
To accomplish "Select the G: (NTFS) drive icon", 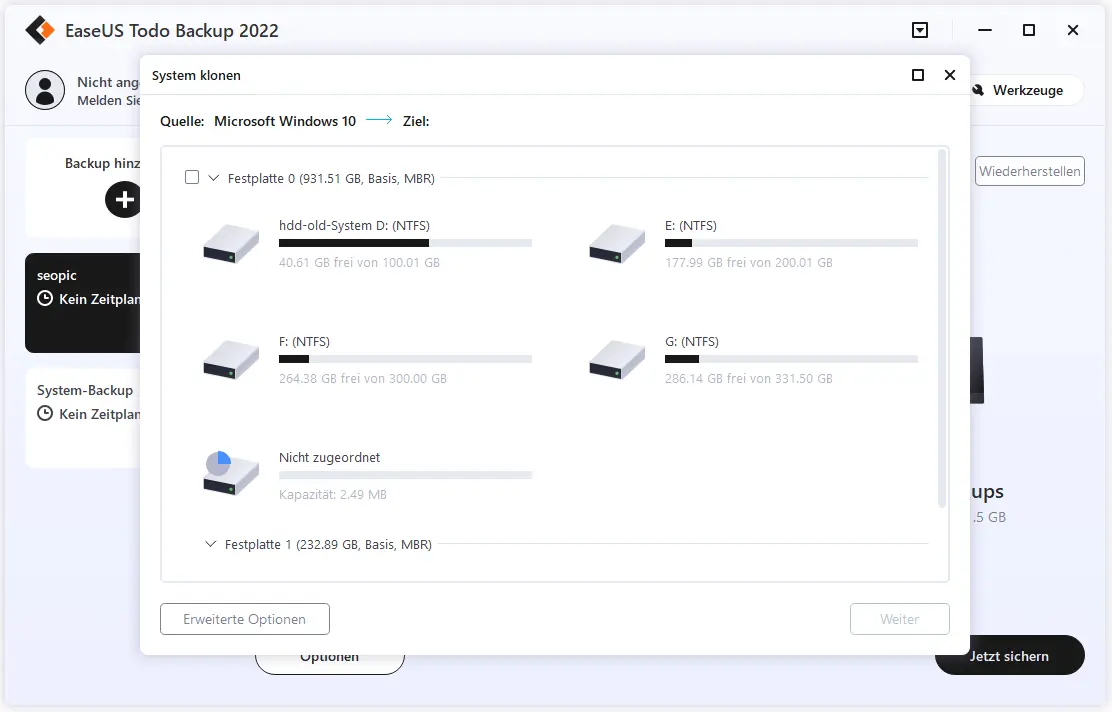I will pyautogui.click(x=616, y=360).
